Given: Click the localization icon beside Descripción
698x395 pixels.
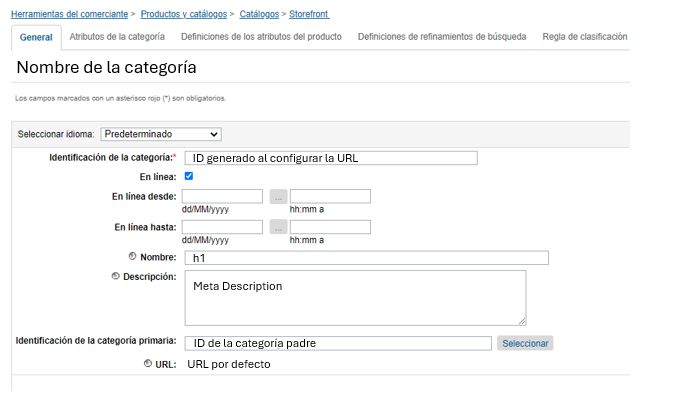Looking at the screenshot, I should [115, 276].
